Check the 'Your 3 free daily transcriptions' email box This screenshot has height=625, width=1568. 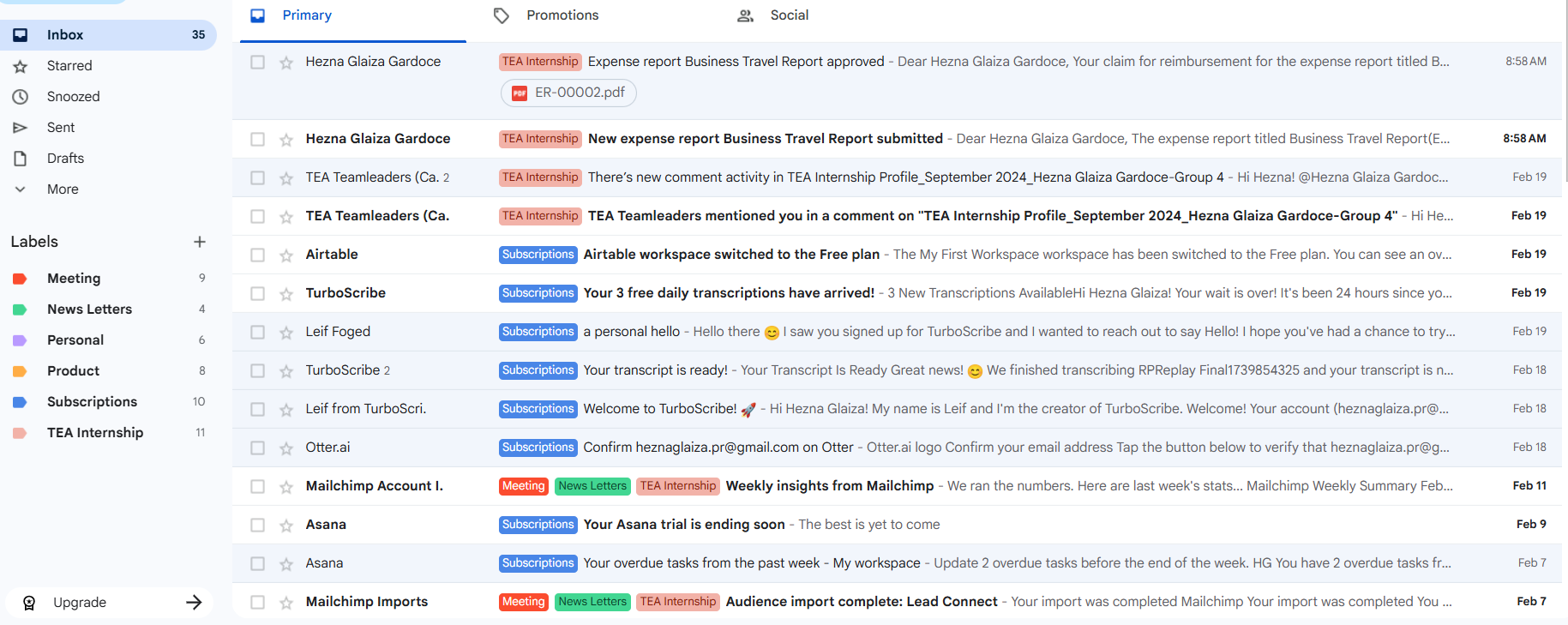coord(257,293)
